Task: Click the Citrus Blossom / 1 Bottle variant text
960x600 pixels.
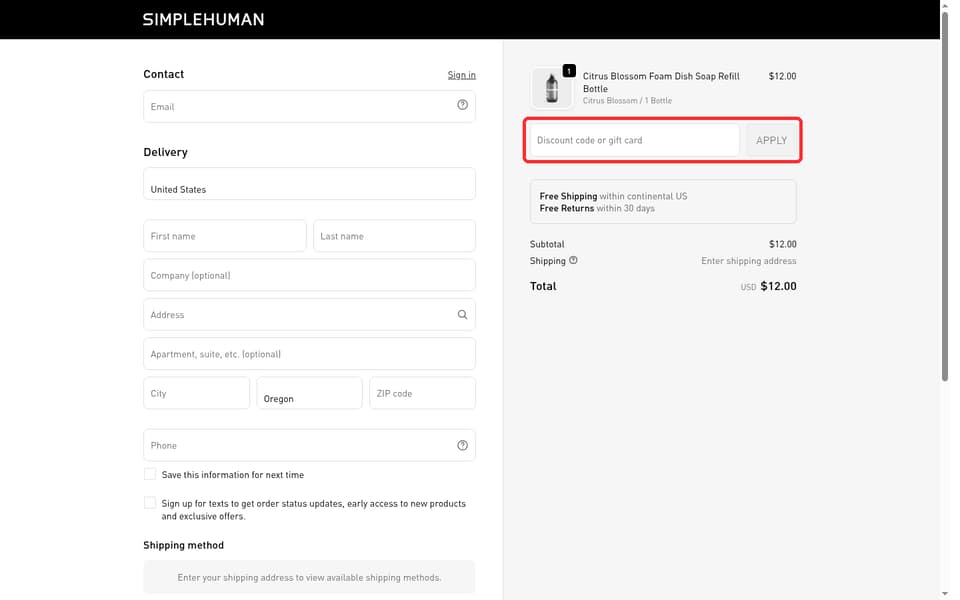Action: 627,100
